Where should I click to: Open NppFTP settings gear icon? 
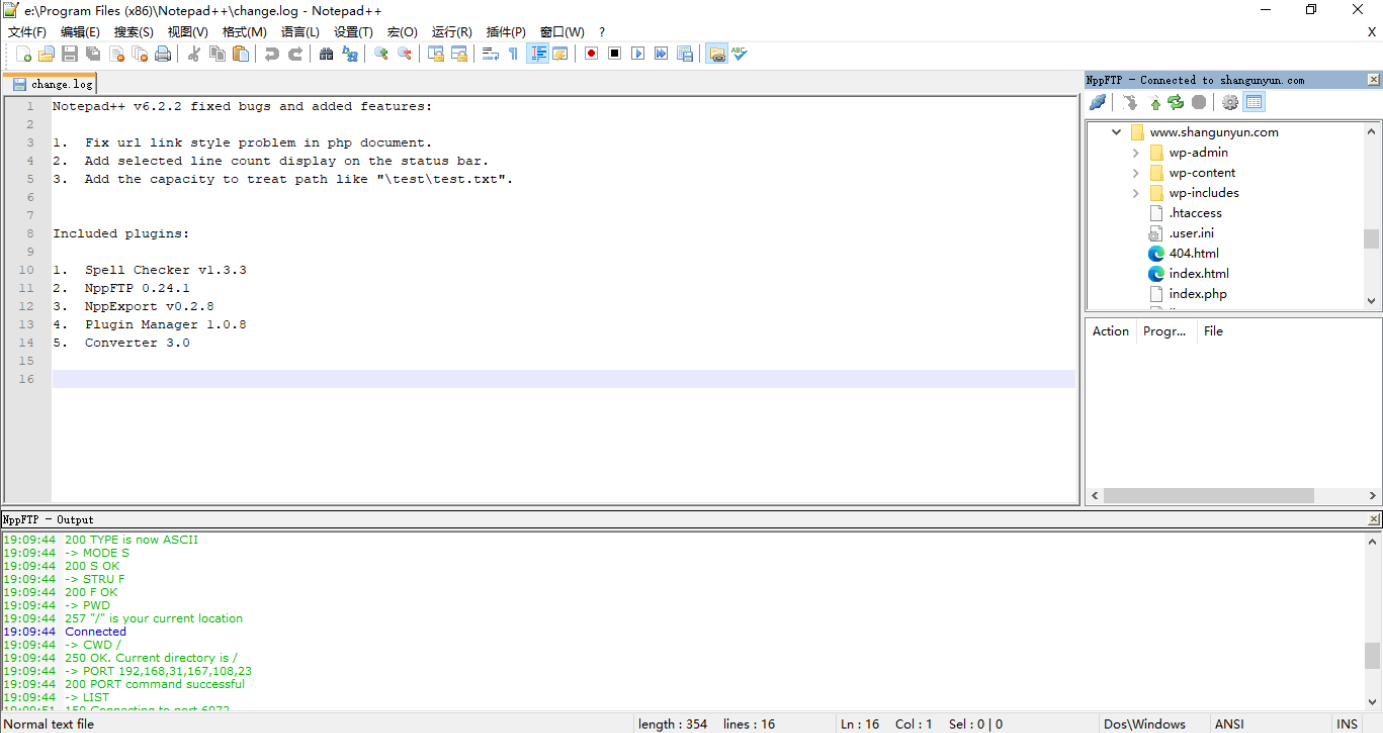click(x=1230, y=102)
